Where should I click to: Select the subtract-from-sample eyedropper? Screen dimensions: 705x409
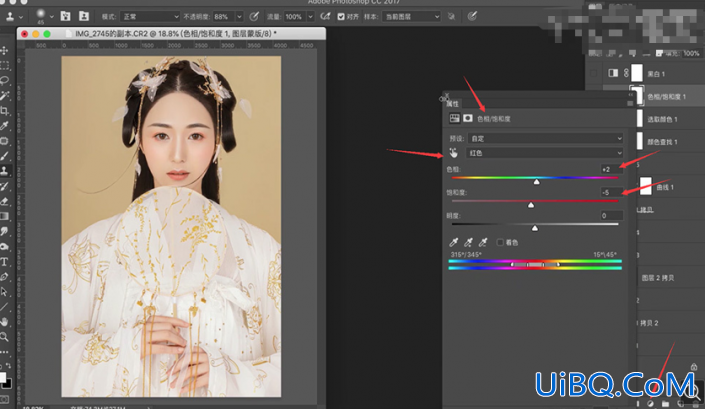[x=483, y=242]
